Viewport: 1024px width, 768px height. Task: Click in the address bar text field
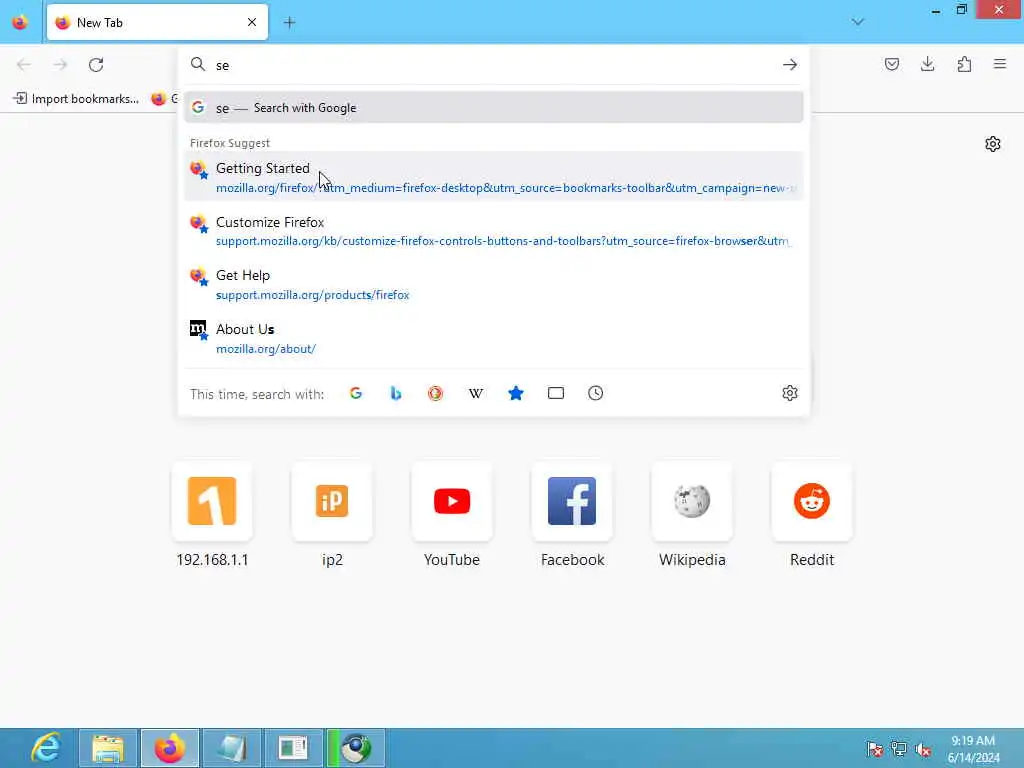pos(494,65)
